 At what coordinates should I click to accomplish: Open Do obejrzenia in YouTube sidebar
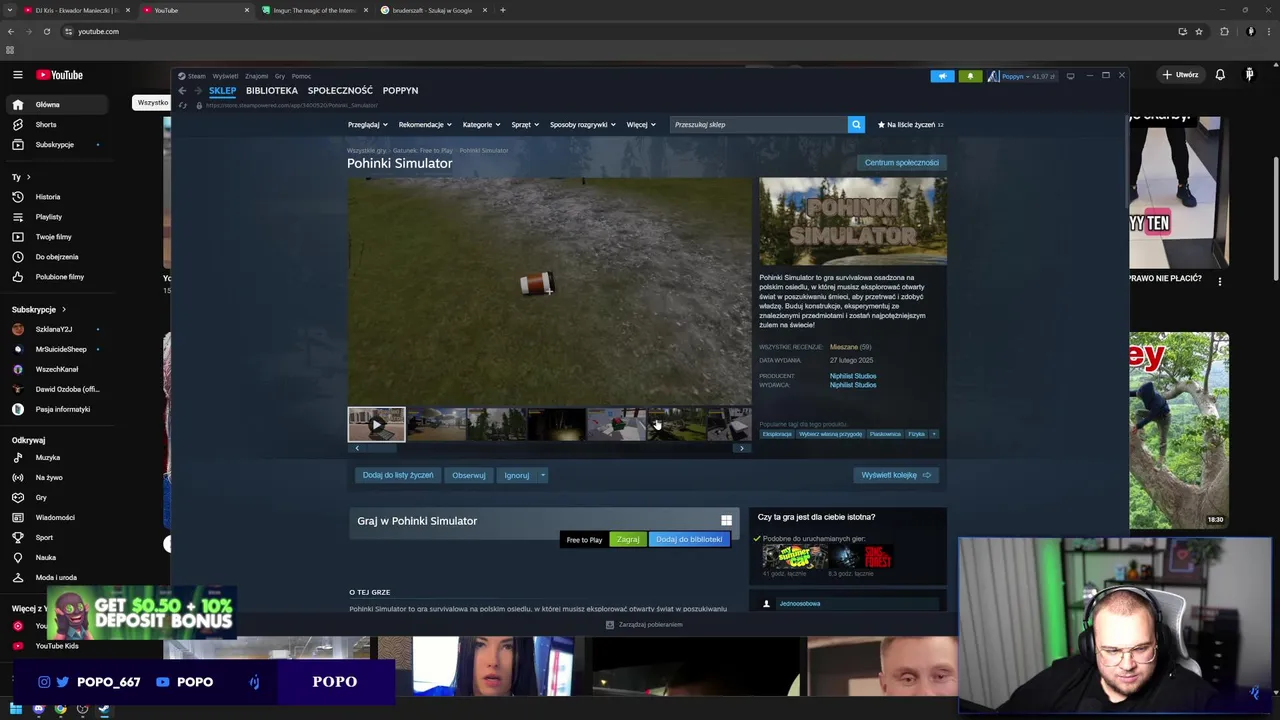(56, 257)
